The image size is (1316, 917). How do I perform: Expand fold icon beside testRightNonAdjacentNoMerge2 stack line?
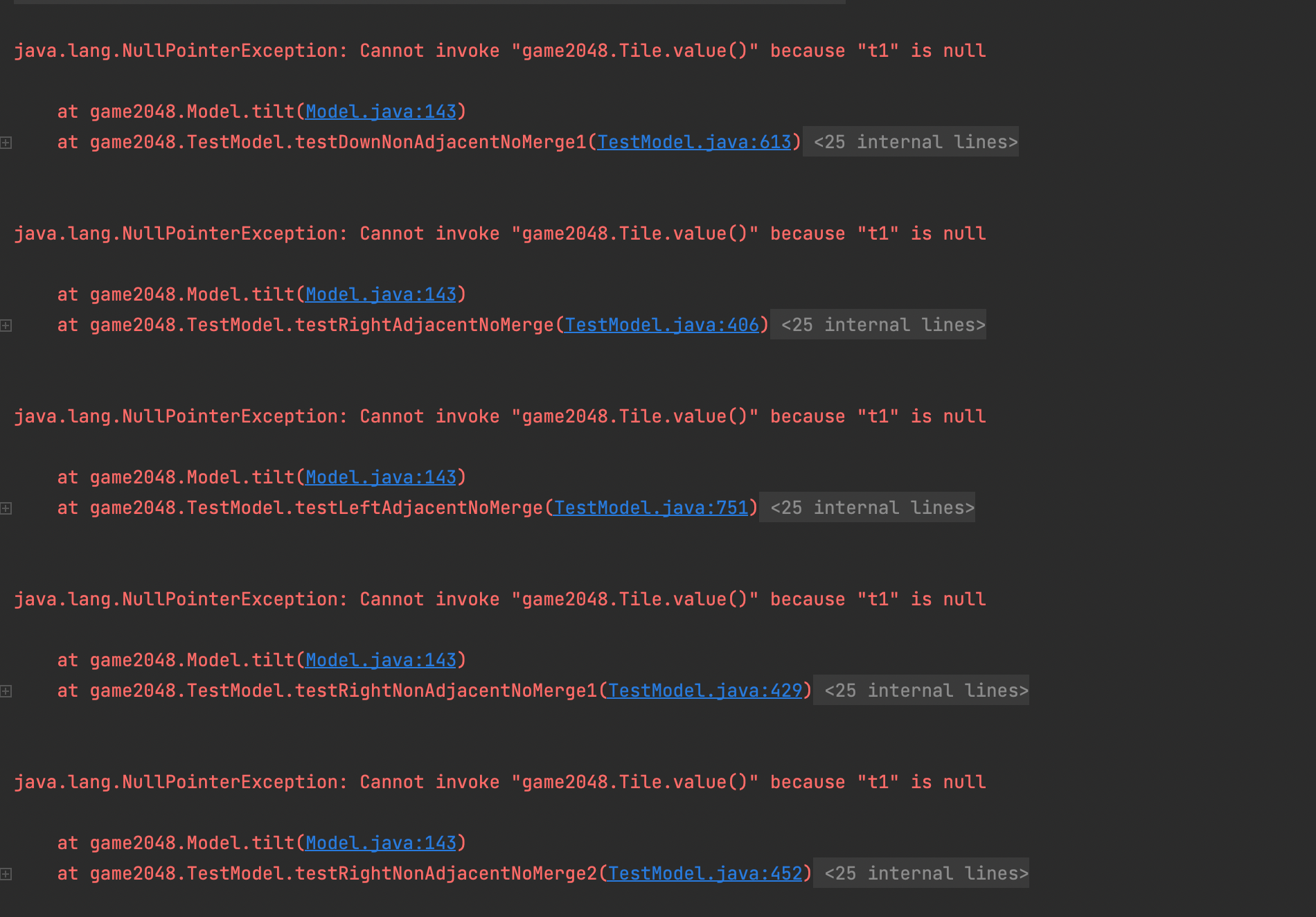click(6, 874)
